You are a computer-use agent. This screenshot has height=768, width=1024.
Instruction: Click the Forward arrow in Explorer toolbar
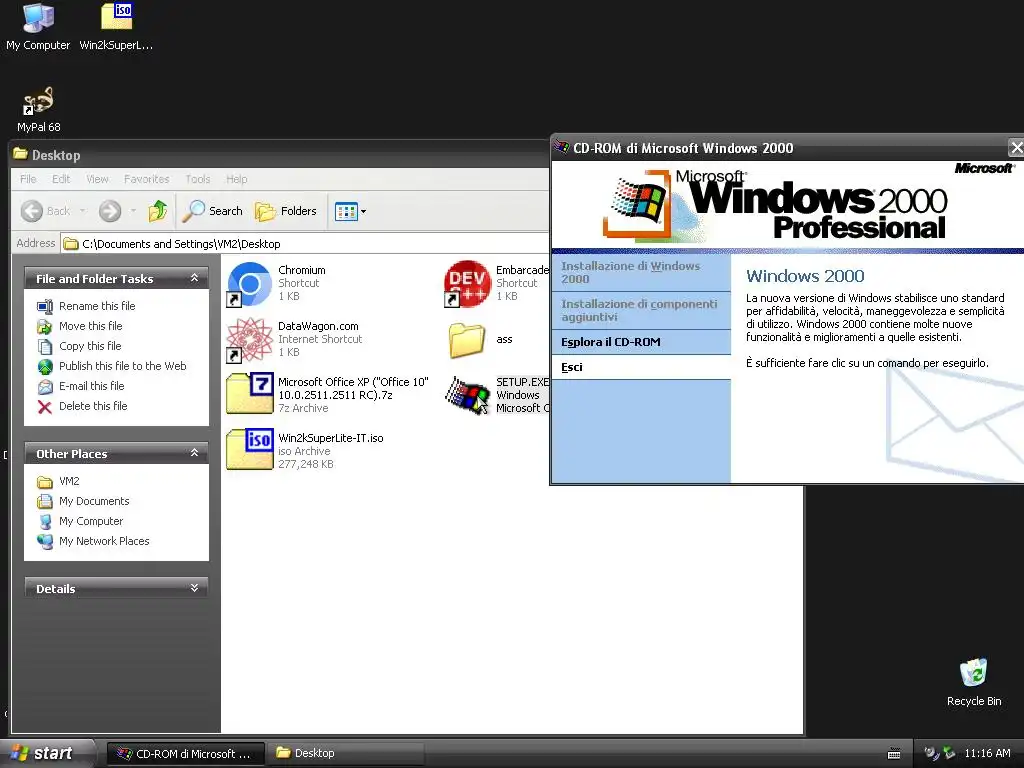(x=110, y=211)
